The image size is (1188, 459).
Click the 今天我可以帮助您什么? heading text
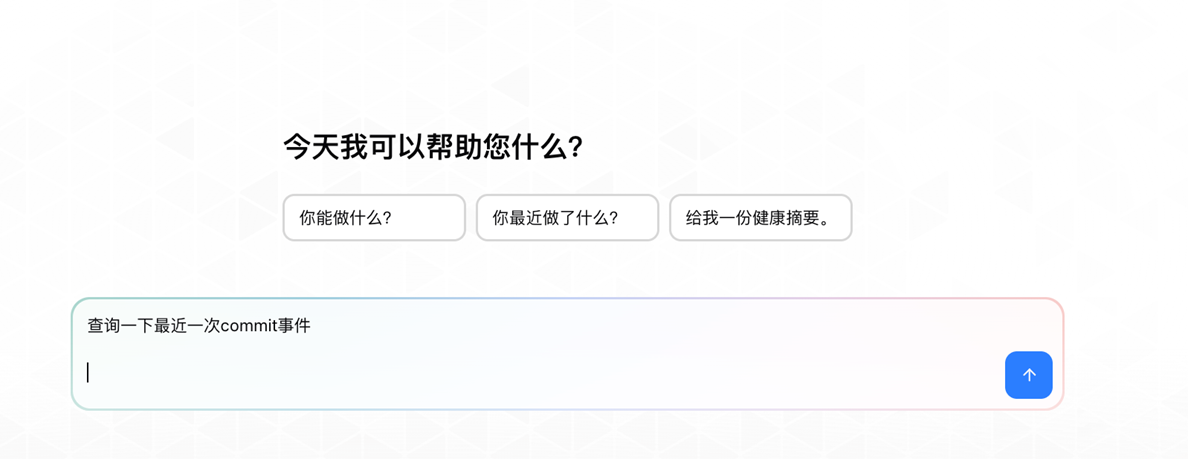coord(433,148)
